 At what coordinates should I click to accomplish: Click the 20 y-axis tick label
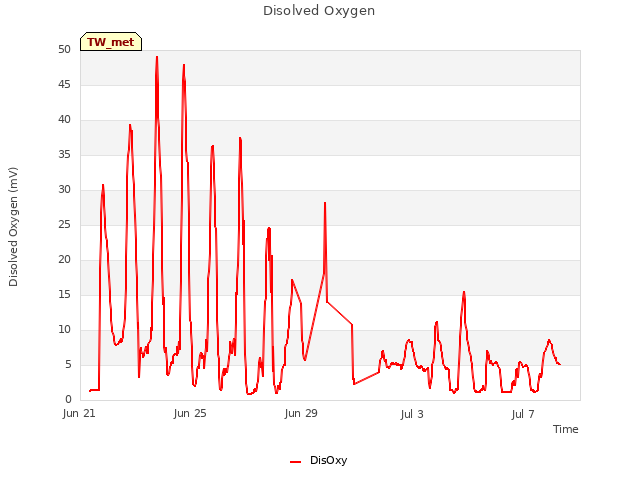coord(64,260)
